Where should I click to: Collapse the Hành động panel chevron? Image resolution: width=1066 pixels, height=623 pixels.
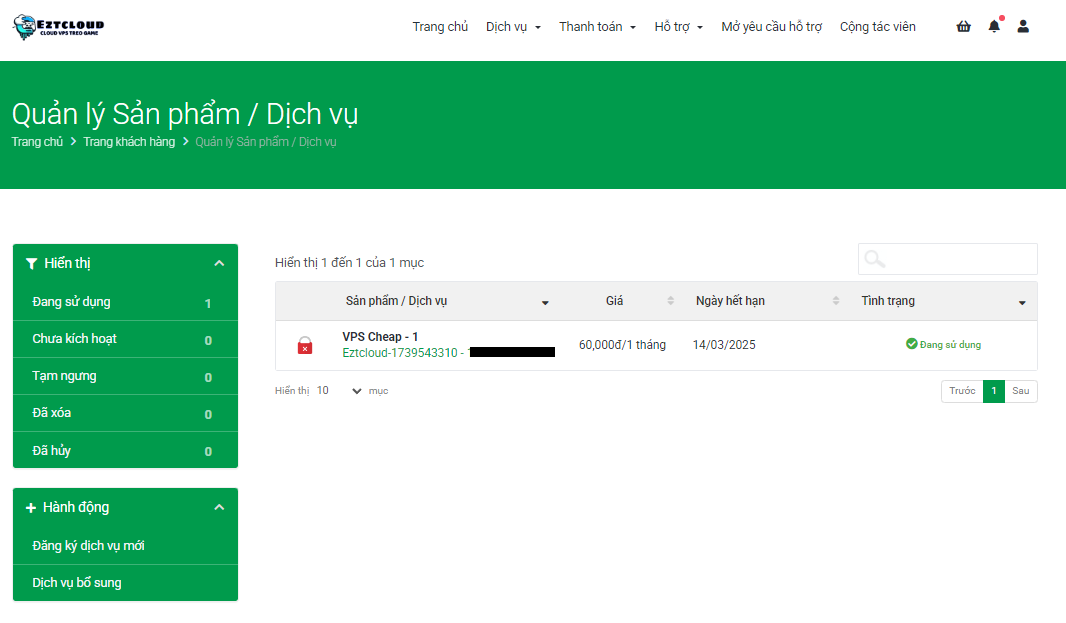tap(219, 507)
